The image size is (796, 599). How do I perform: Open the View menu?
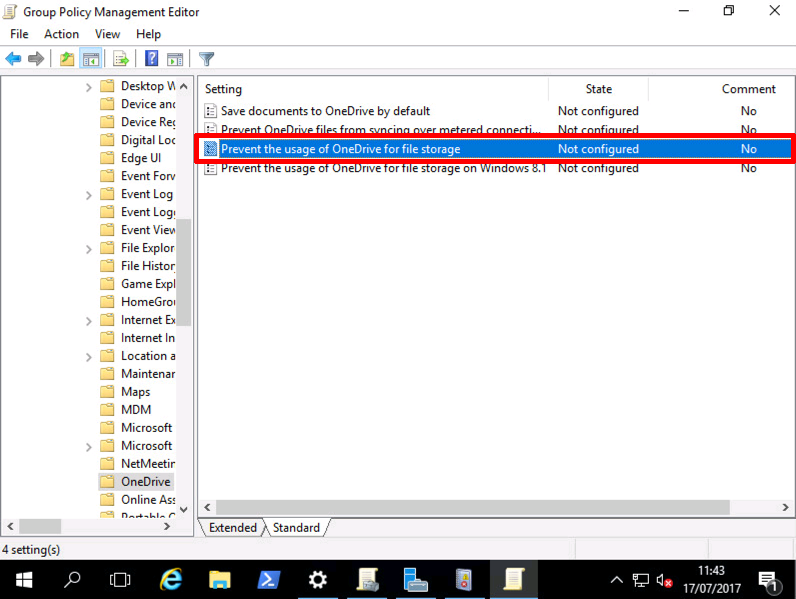pyautogui.click(x=107, y=34)
